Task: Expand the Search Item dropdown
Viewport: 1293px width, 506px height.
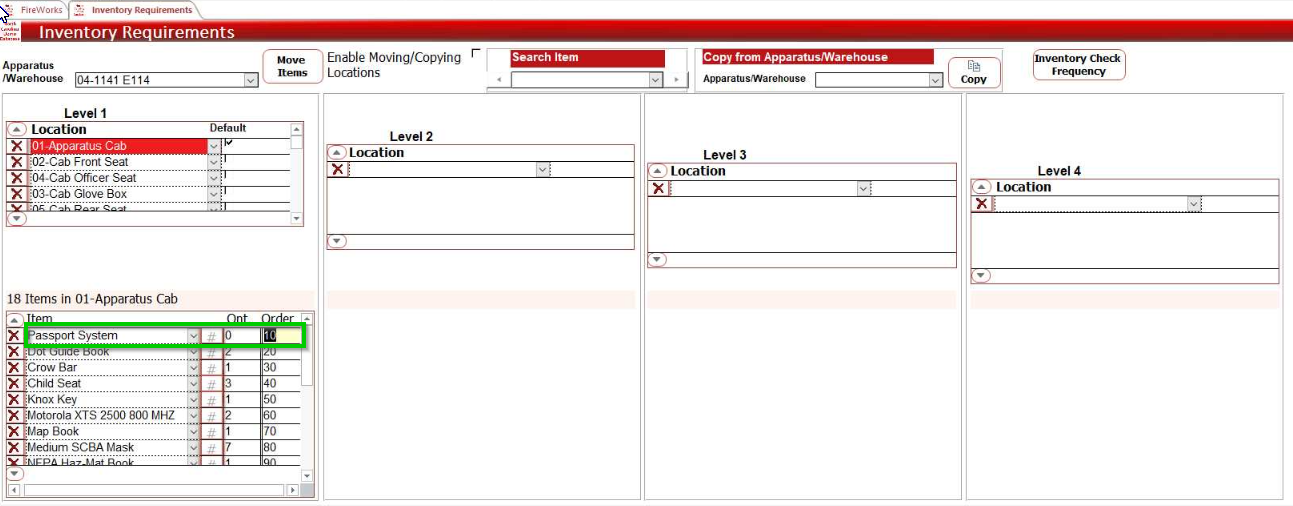Action: [656, 80]
